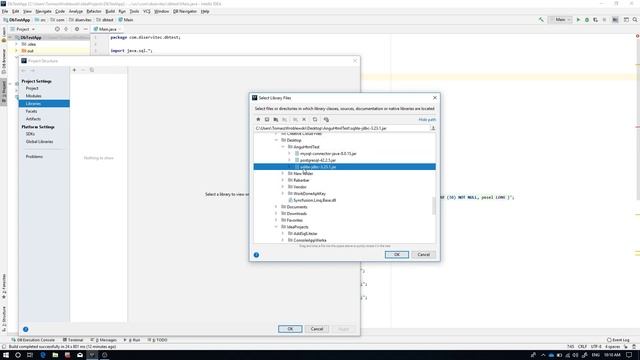The image size is (640, 360).
Task: Collapse the AnguHtmlTest folder node
Action: click(x=283, y=147)
